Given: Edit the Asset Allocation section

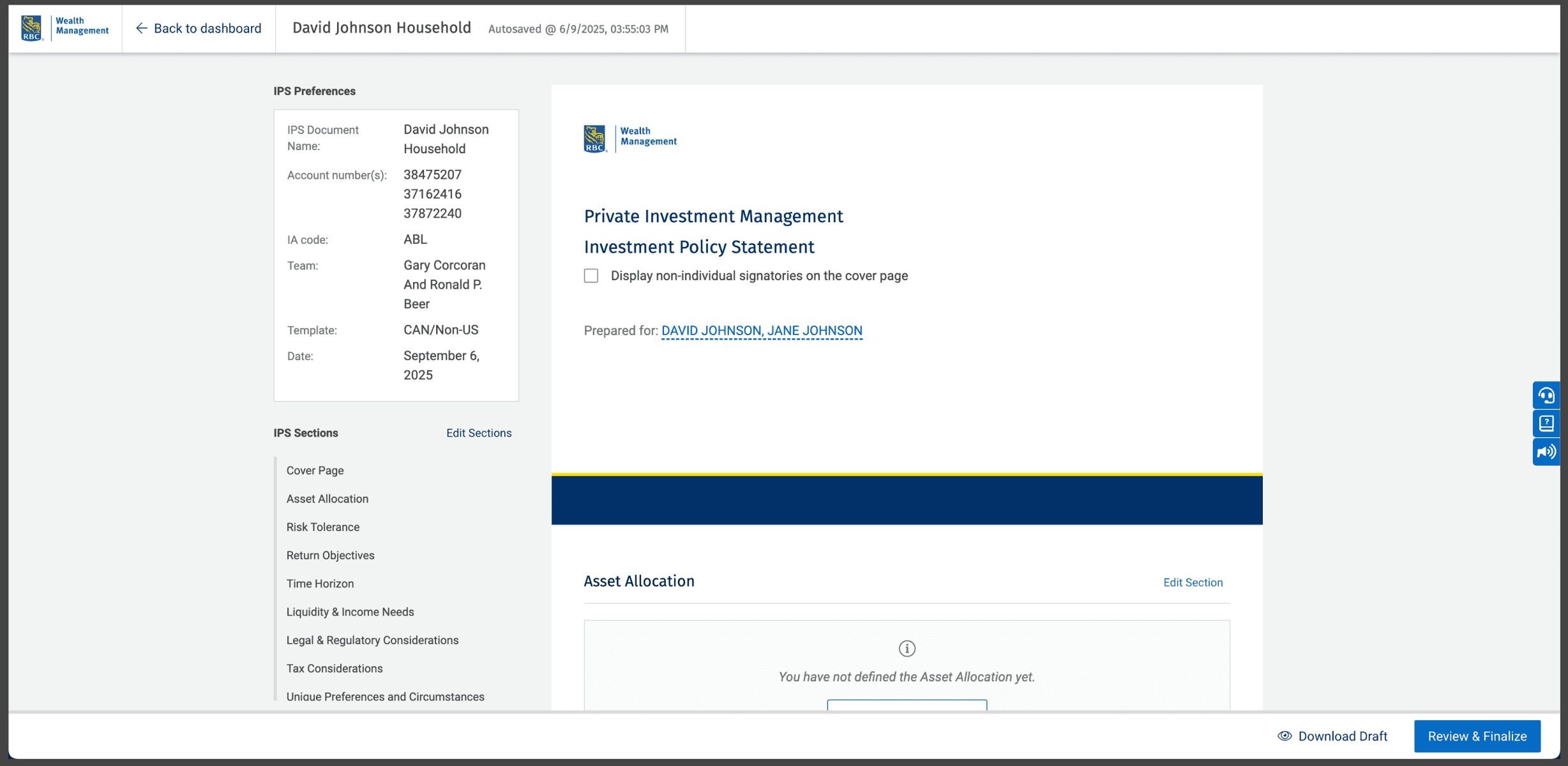Looking at the screenshot, I should coord(1193,582).
